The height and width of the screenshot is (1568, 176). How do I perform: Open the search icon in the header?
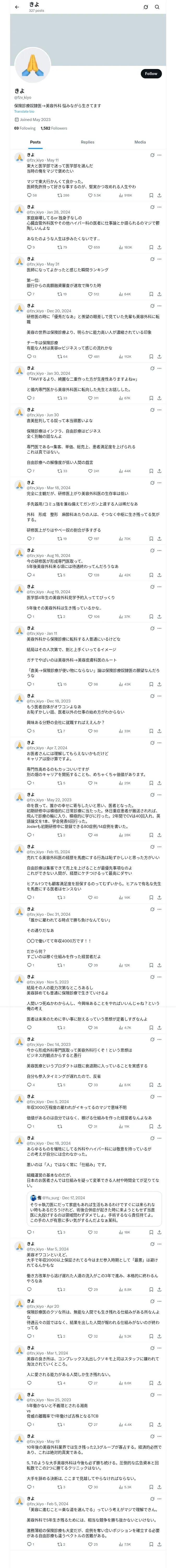click(157, 7)
